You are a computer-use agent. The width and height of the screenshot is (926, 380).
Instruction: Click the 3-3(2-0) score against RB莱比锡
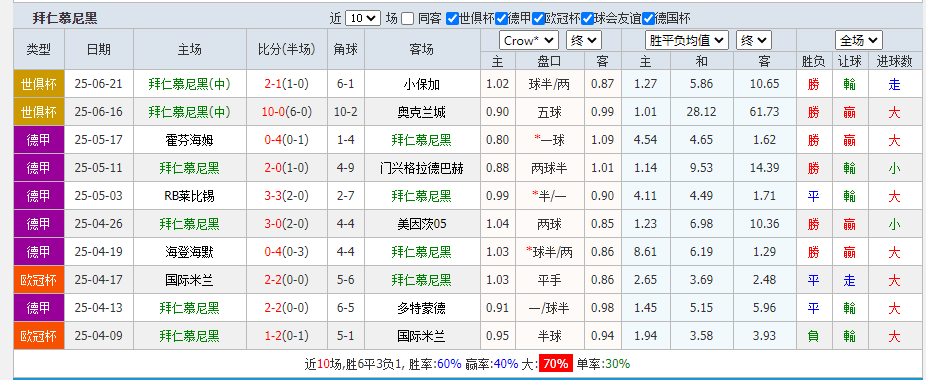286,196
